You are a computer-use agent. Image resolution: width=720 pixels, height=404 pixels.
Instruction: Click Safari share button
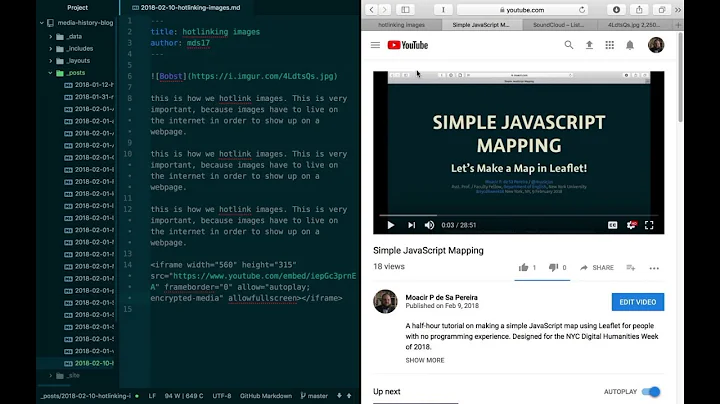[x=639, y=10]
